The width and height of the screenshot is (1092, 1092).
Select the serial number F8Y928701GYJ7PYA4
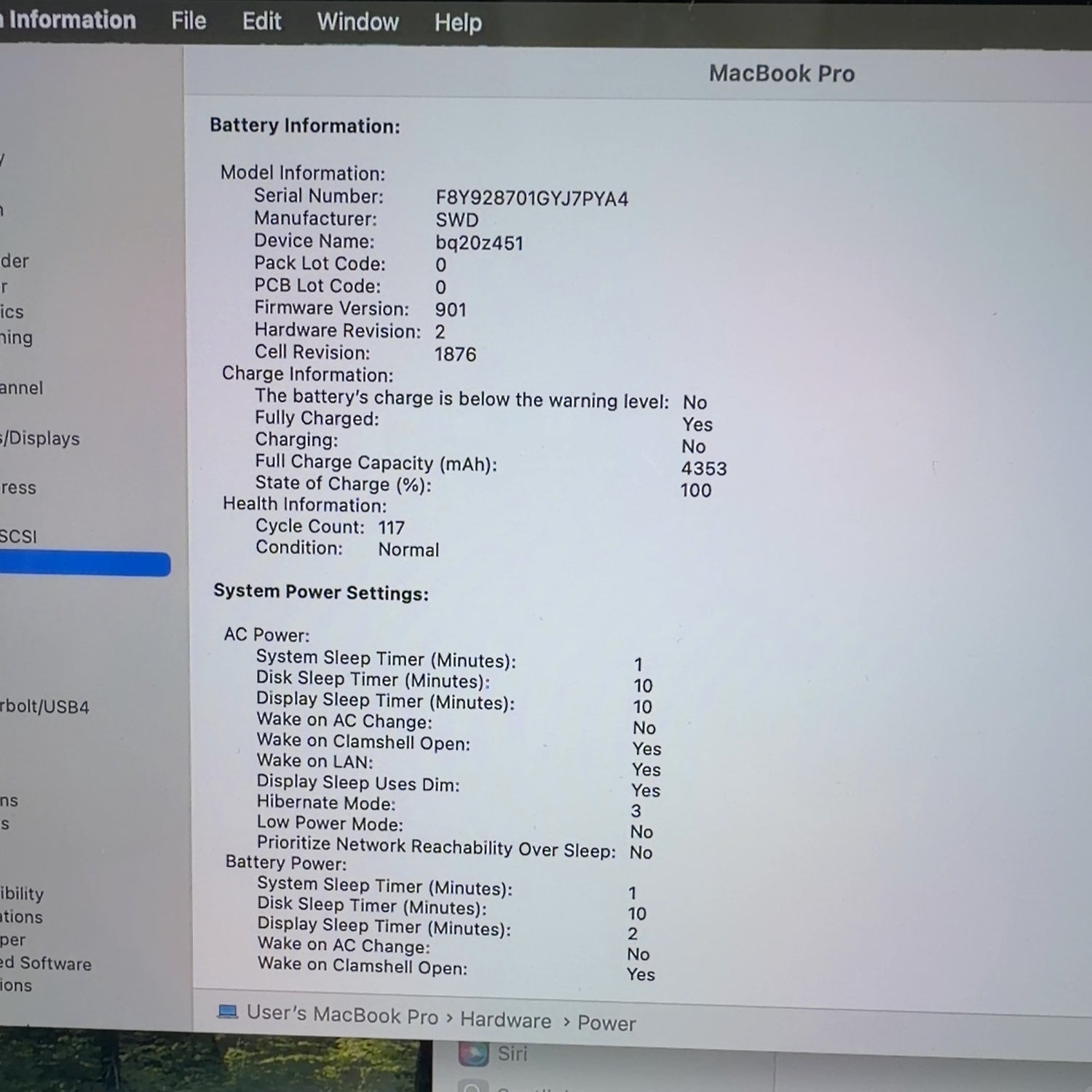[532, 199]
